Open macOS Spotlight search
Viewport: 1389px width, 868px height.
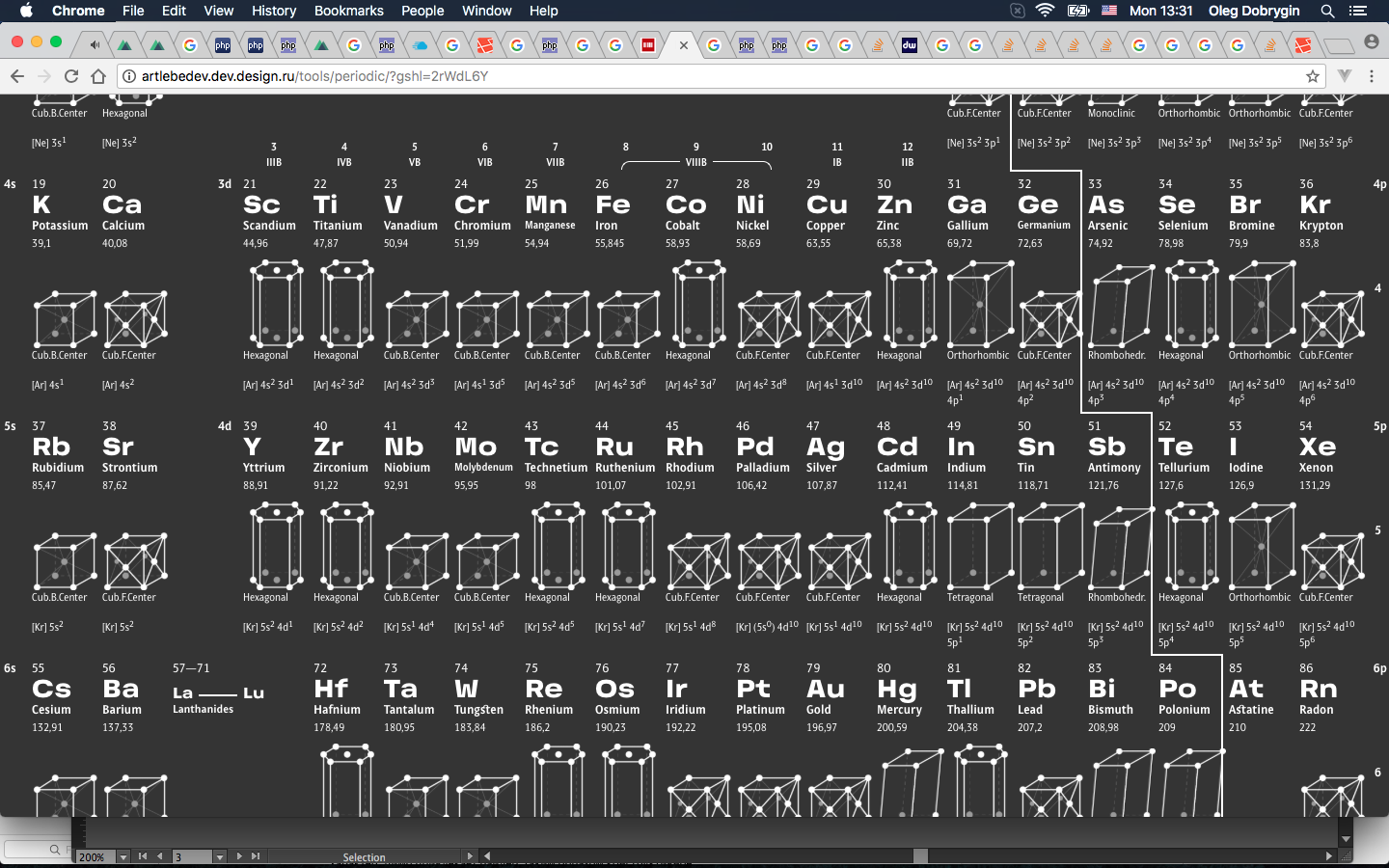1327,11
